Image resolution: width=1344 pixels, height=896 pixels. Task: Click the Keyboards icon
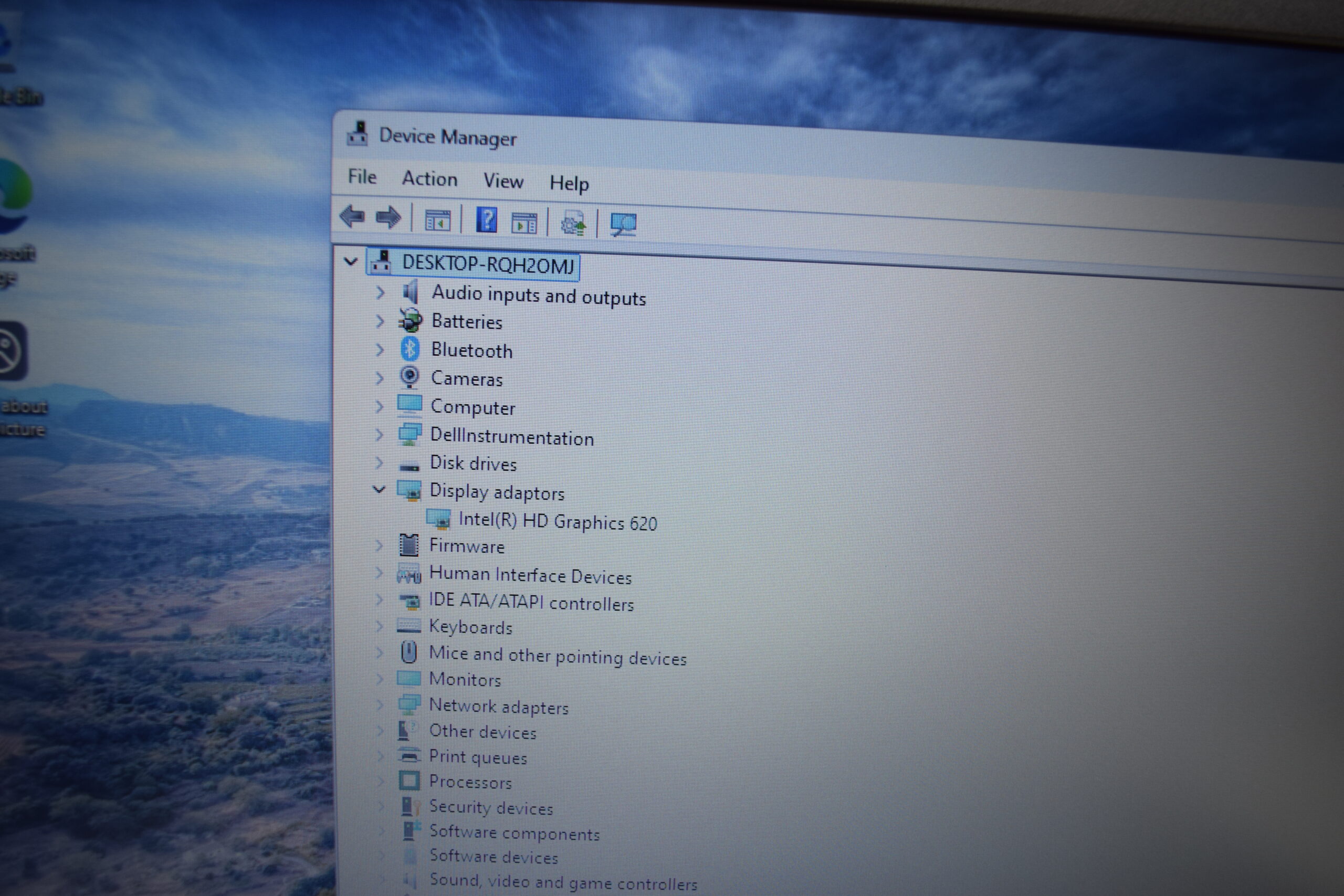[x=408, y=626]
